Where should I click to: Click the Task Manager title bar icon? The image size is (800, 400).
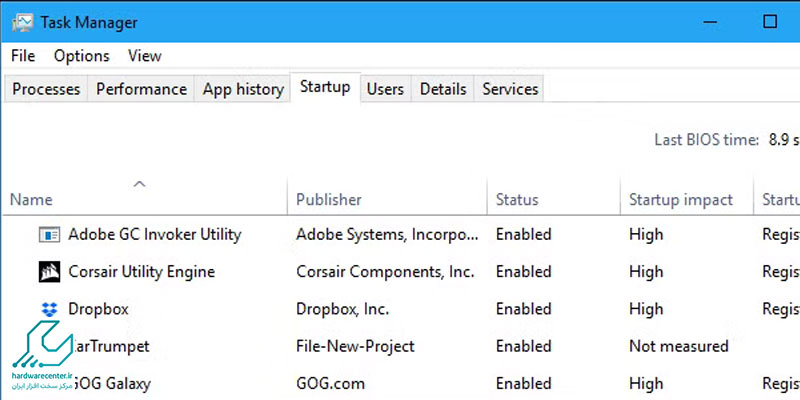[x=22, y=22]
